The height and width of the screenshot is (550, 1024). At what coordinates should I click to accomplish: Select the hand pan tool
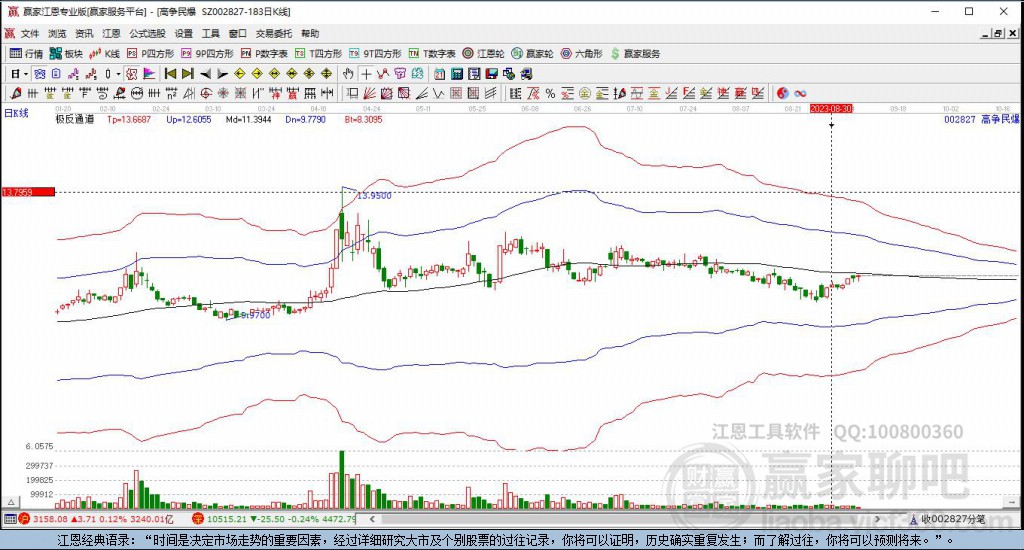pos(348,74)
